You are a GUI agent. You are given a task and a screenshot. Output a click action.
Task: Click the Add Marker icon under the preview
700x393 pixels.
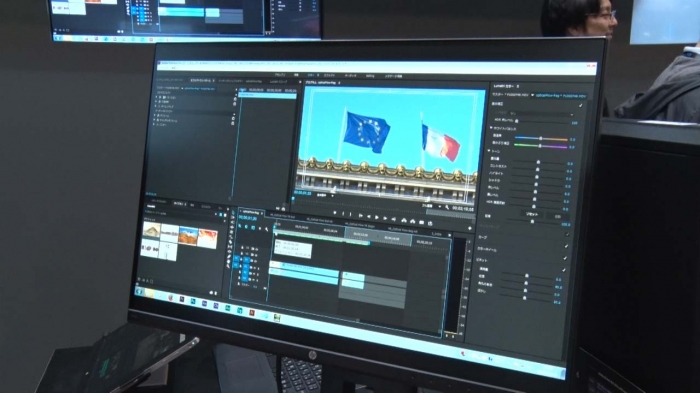click(335, 213)
